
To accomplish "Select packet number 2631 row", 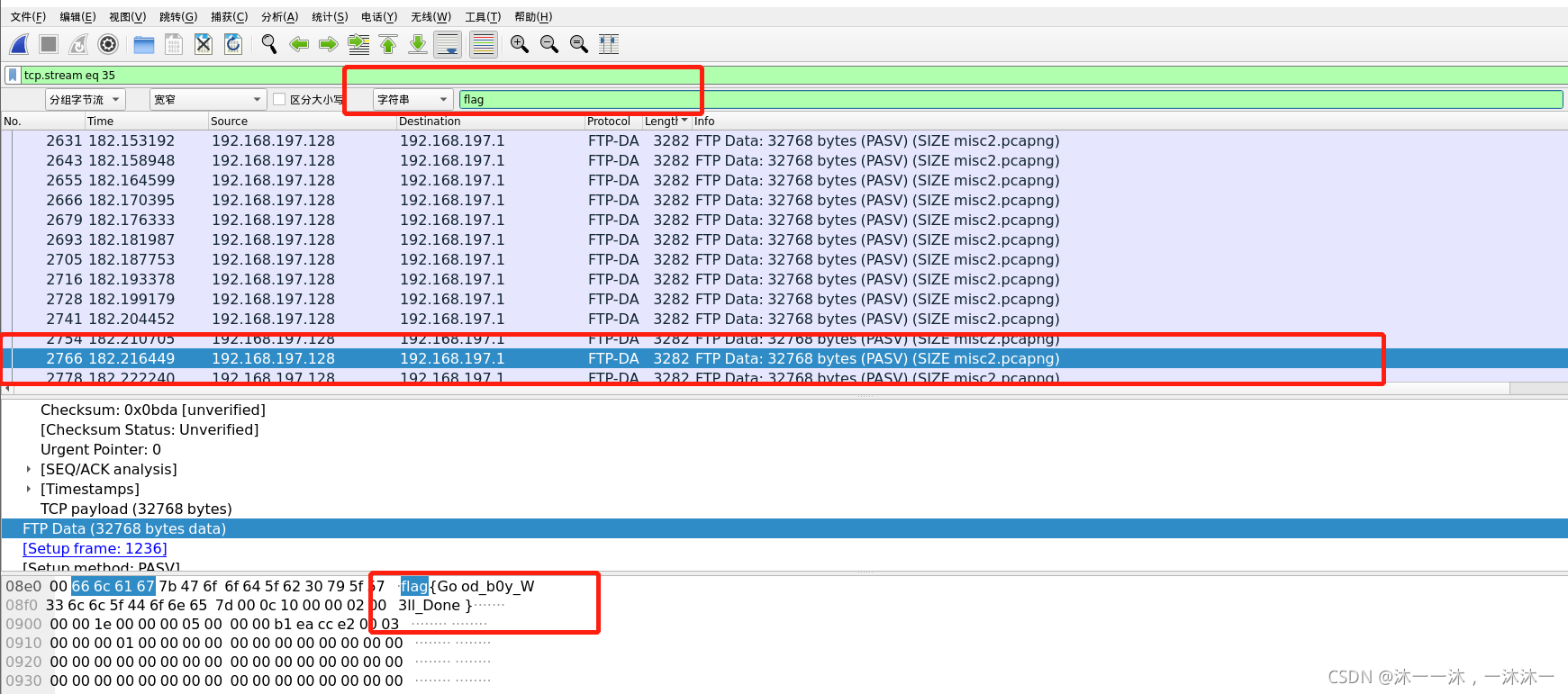I will pyautogui.click(x=784, y=140).
